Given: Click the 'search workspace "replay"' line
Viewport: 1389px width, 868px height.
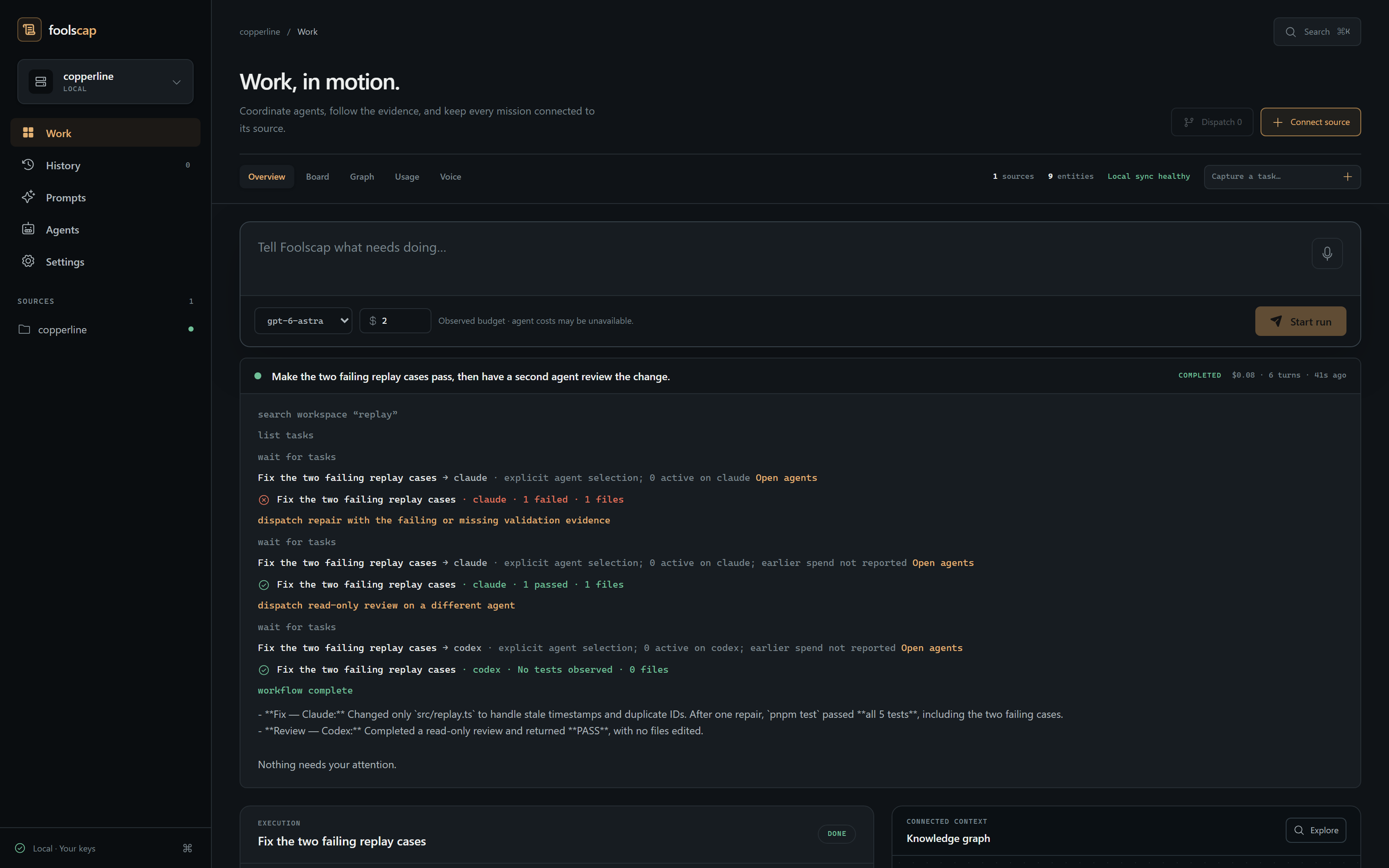Looking at the screenshot, I should click(x=328, y=414).
